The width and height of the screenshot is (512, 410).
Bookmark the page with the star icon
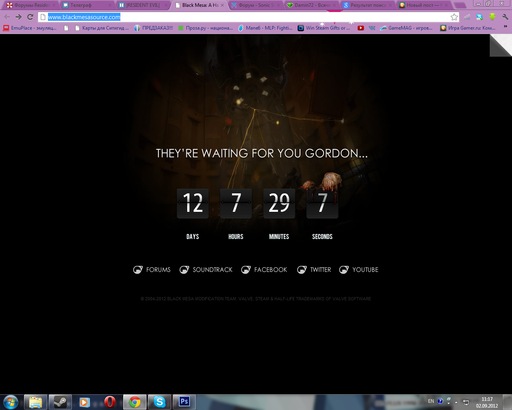click(x=454, y=17)
